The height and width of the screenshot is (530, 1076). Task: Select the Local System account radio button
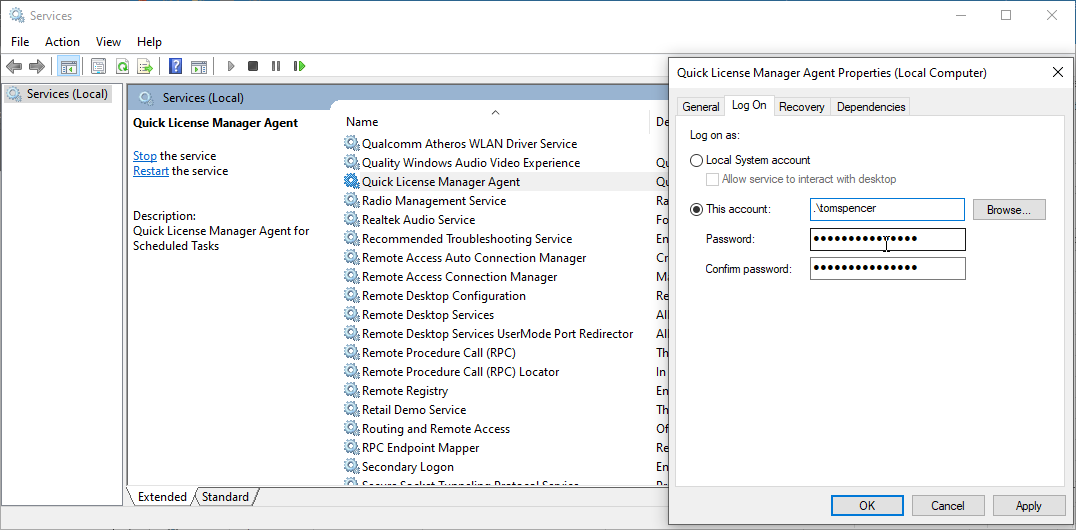coord(696,161)
